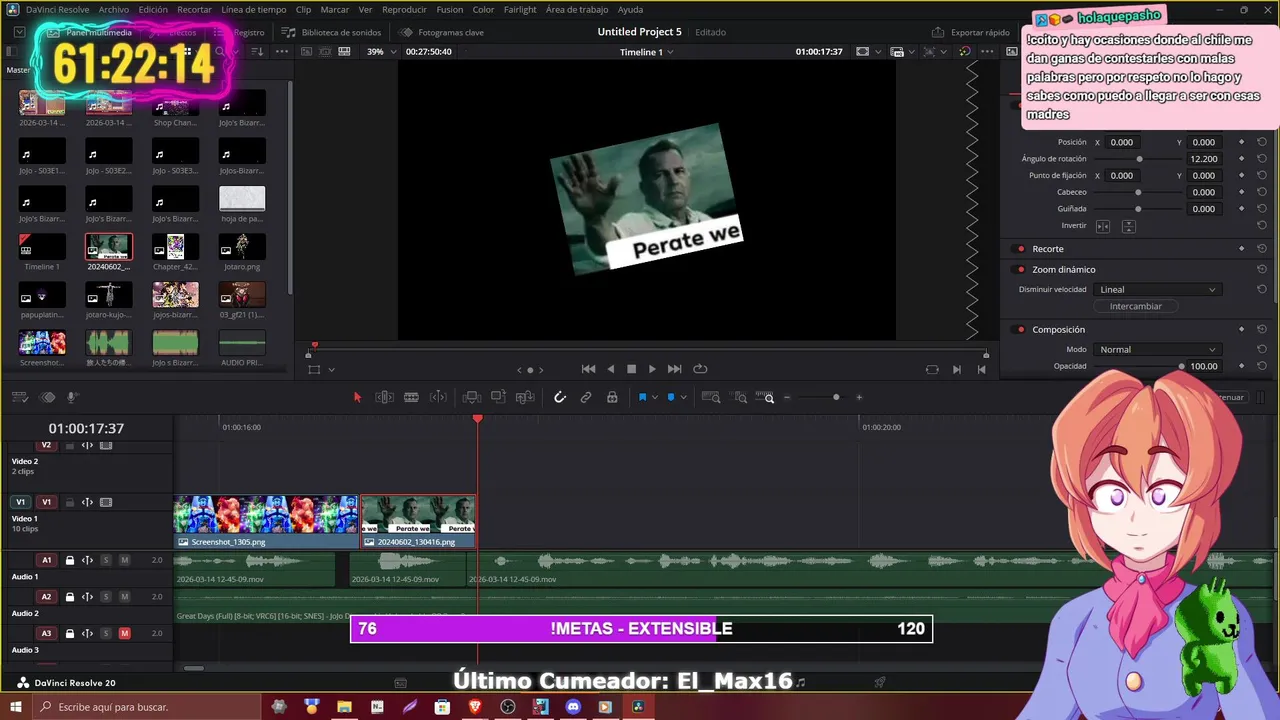
Task: Click the Exportar rápido button
Action: [970, 32]
